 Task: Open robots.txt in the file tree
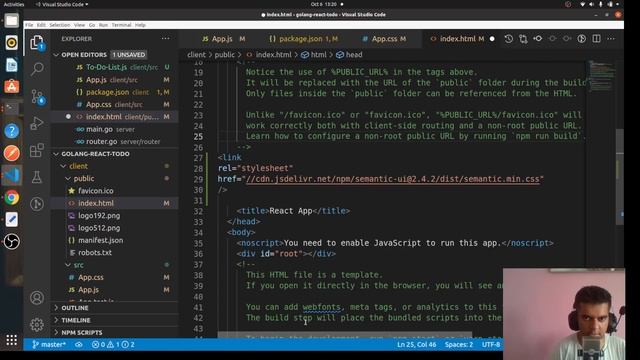click(x=114, y=253)
